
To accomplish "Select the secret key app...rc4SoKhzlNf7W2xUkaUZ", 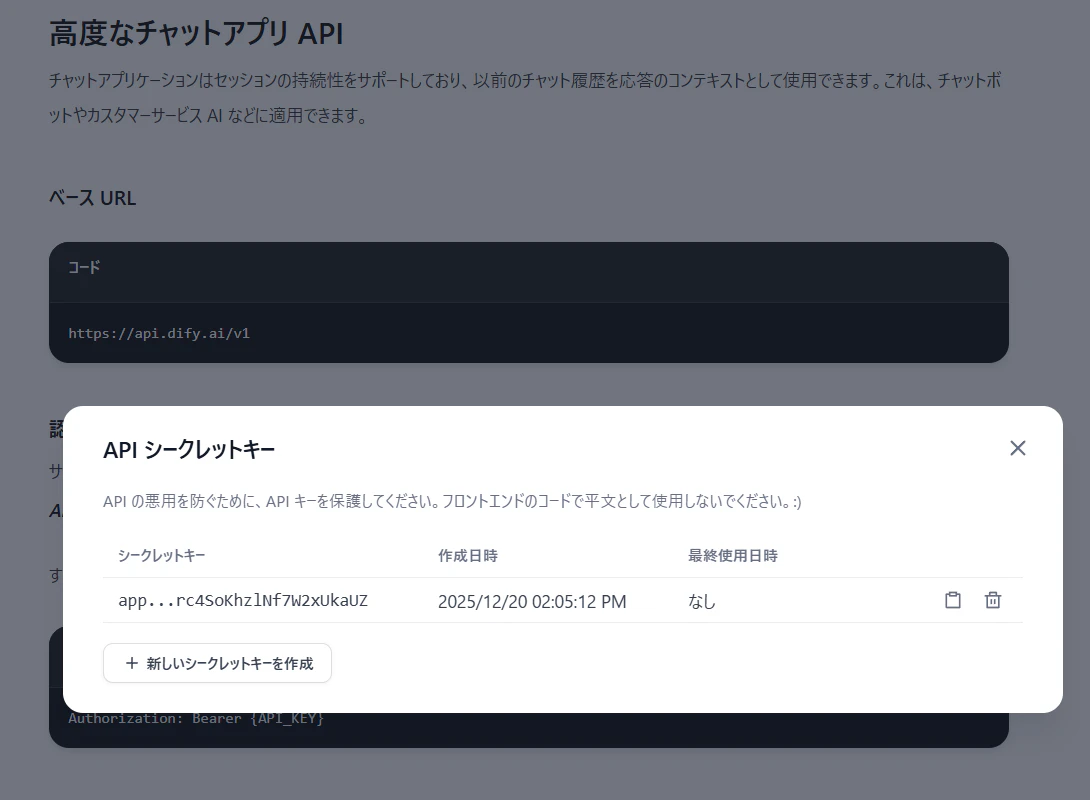I will [x=243, y=601].
